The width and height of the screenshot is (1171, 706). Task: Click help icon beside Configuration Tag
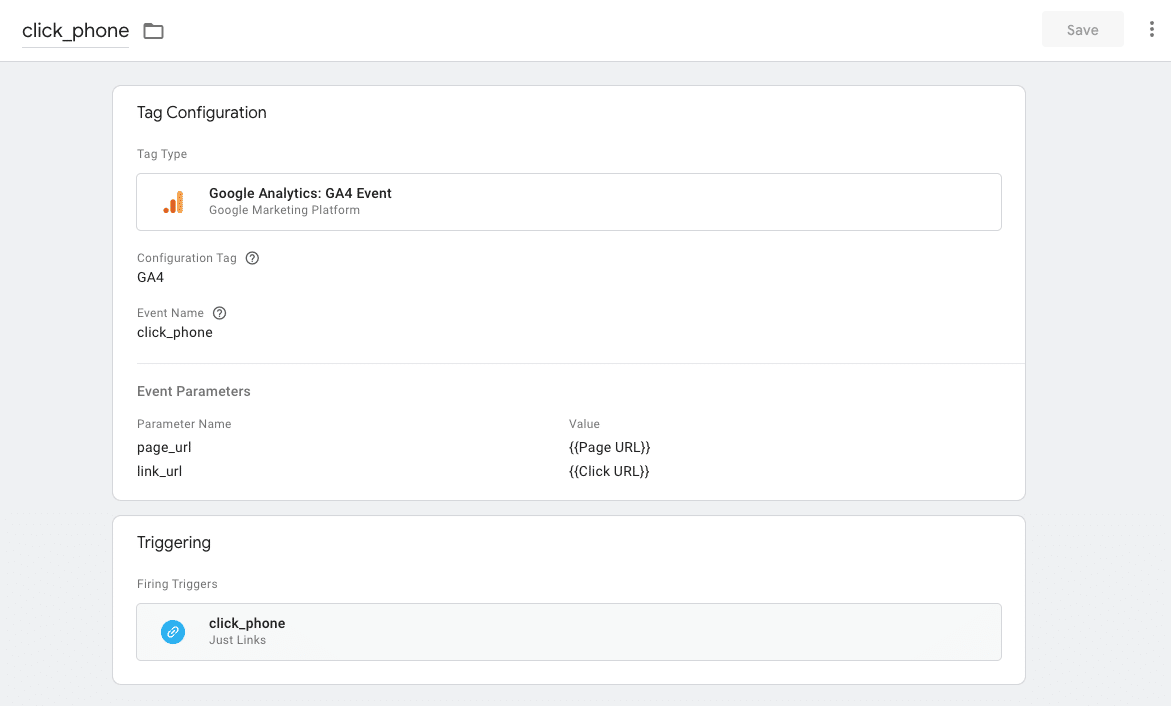(252, 258)
